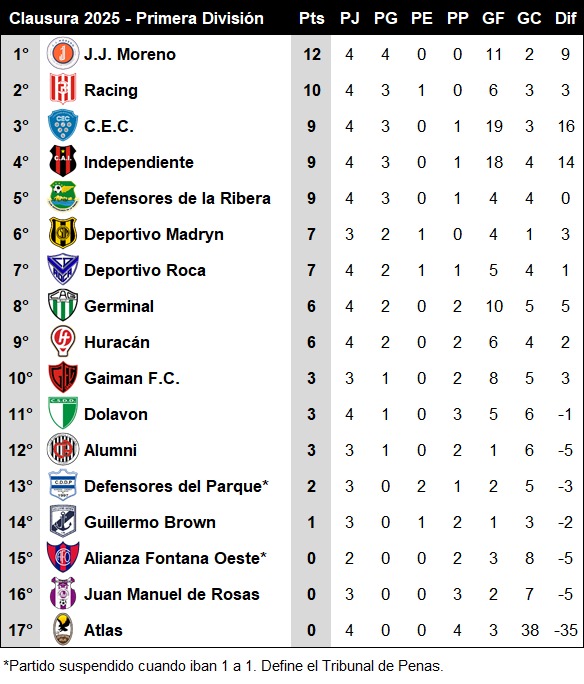
Task: Click the J.J. Moreno club crest
Action: (x=63, y=54)
